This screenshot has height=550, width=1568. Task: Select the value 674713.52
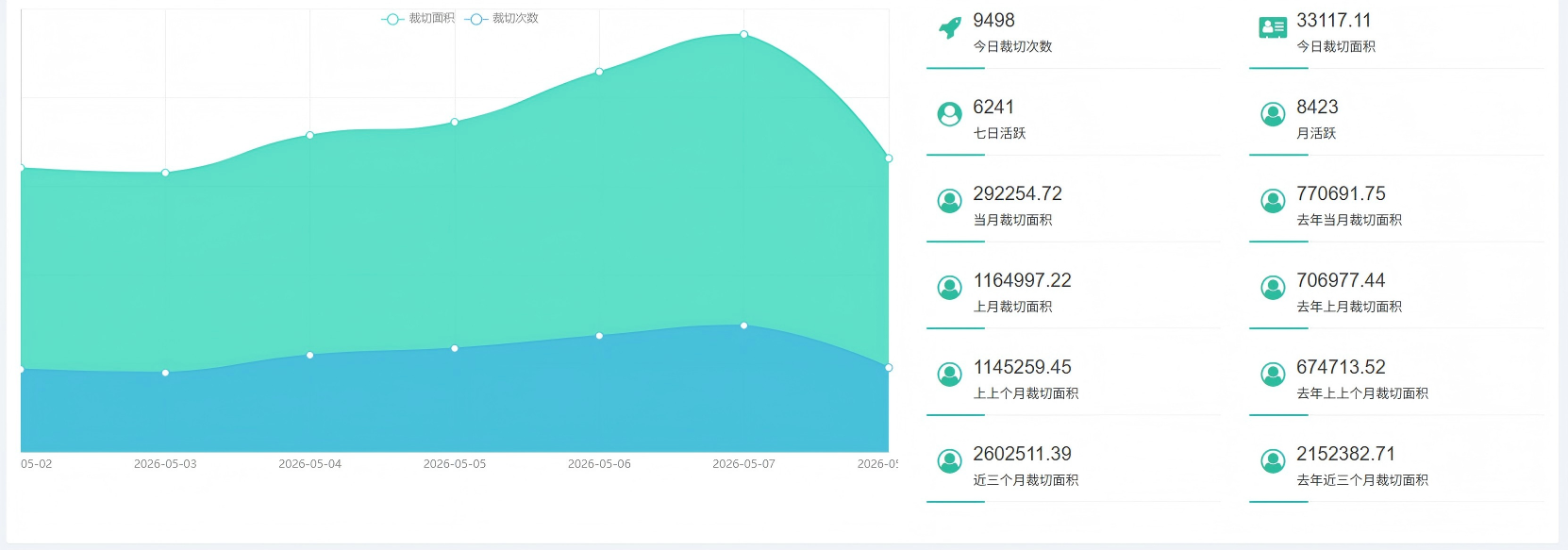(1341, 367)
